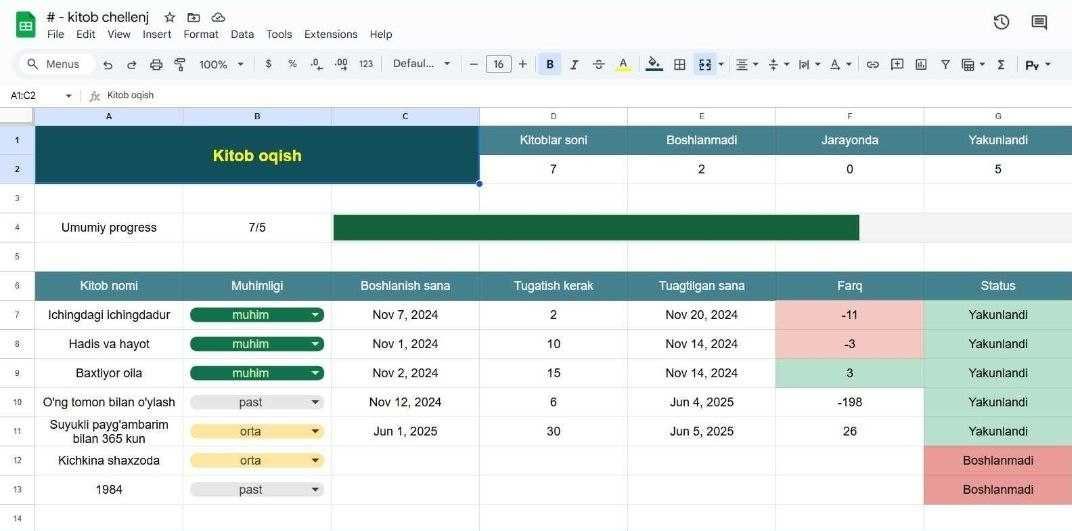This screenshot has height=531, width=1072.
Task: Open the borders tool
Action: 680,64
